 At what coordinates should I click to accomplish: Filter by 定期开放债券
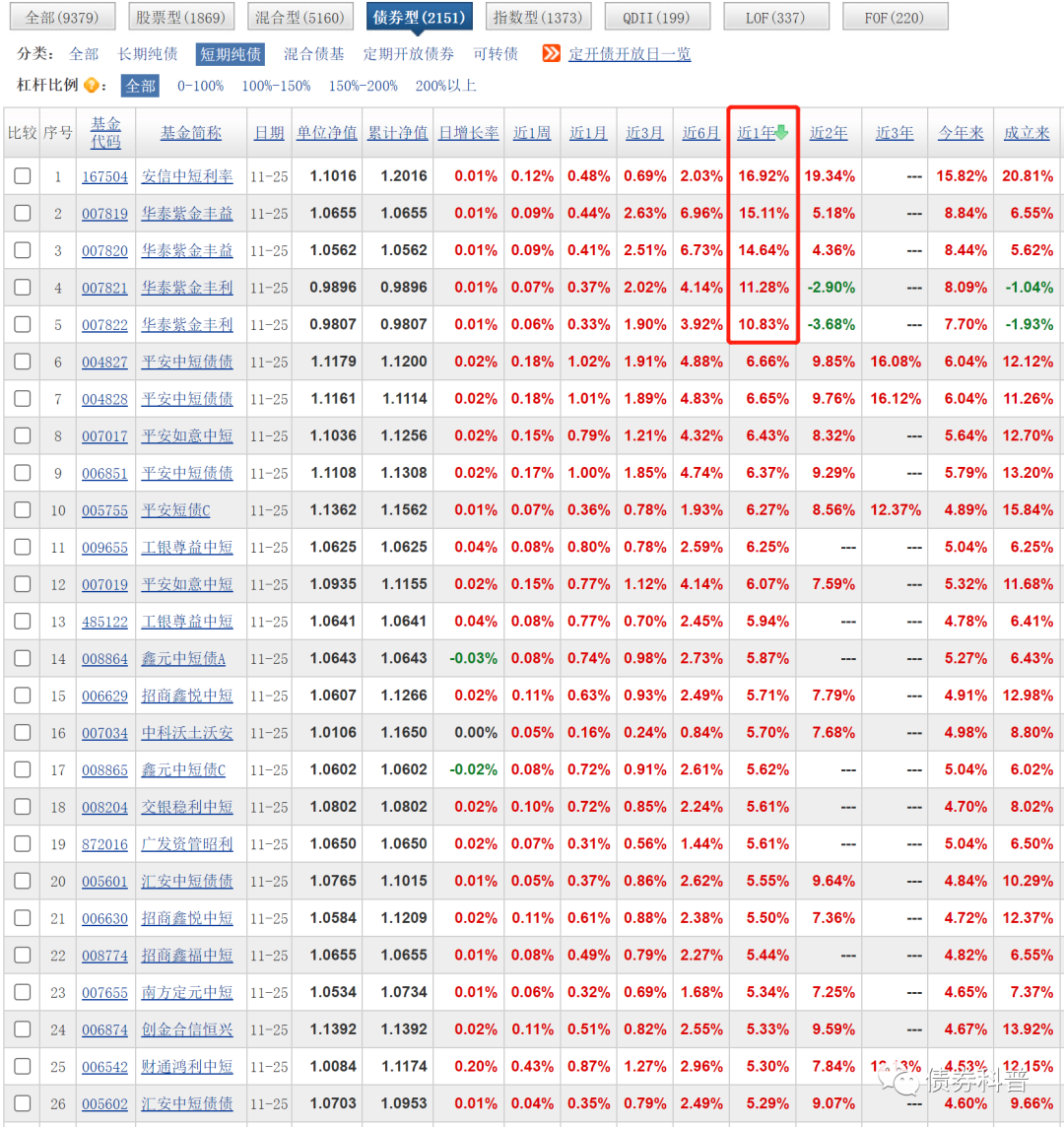point(408,54)
